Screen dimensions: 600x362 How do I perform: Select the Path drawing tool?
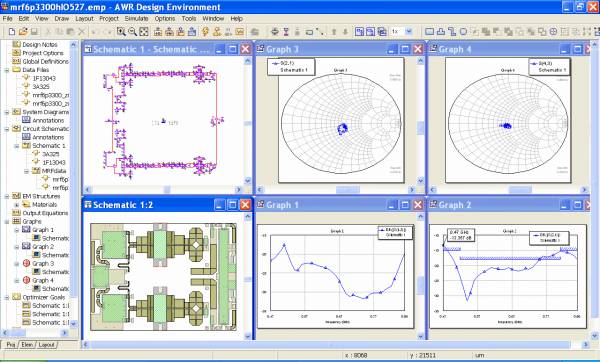coord(452,32)
